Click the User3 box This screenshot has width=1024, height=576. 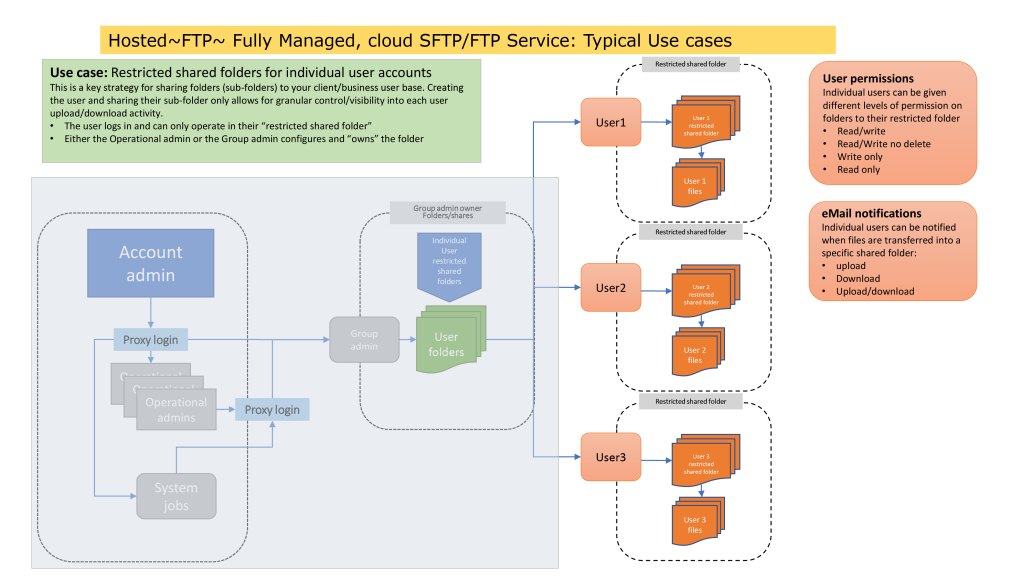click(611, 457)
